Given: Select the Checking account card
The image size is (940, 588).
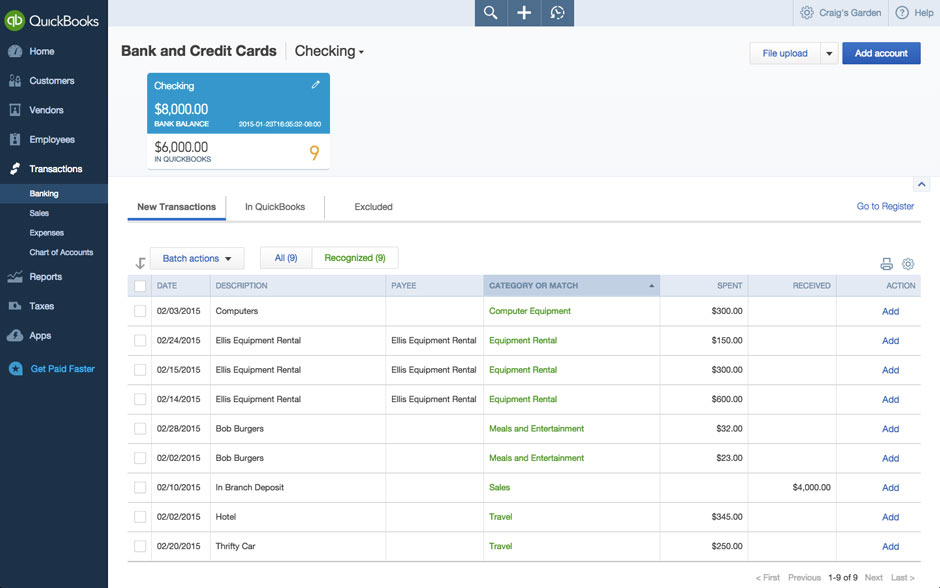Looking at the screenshot, I should point(238,121).
